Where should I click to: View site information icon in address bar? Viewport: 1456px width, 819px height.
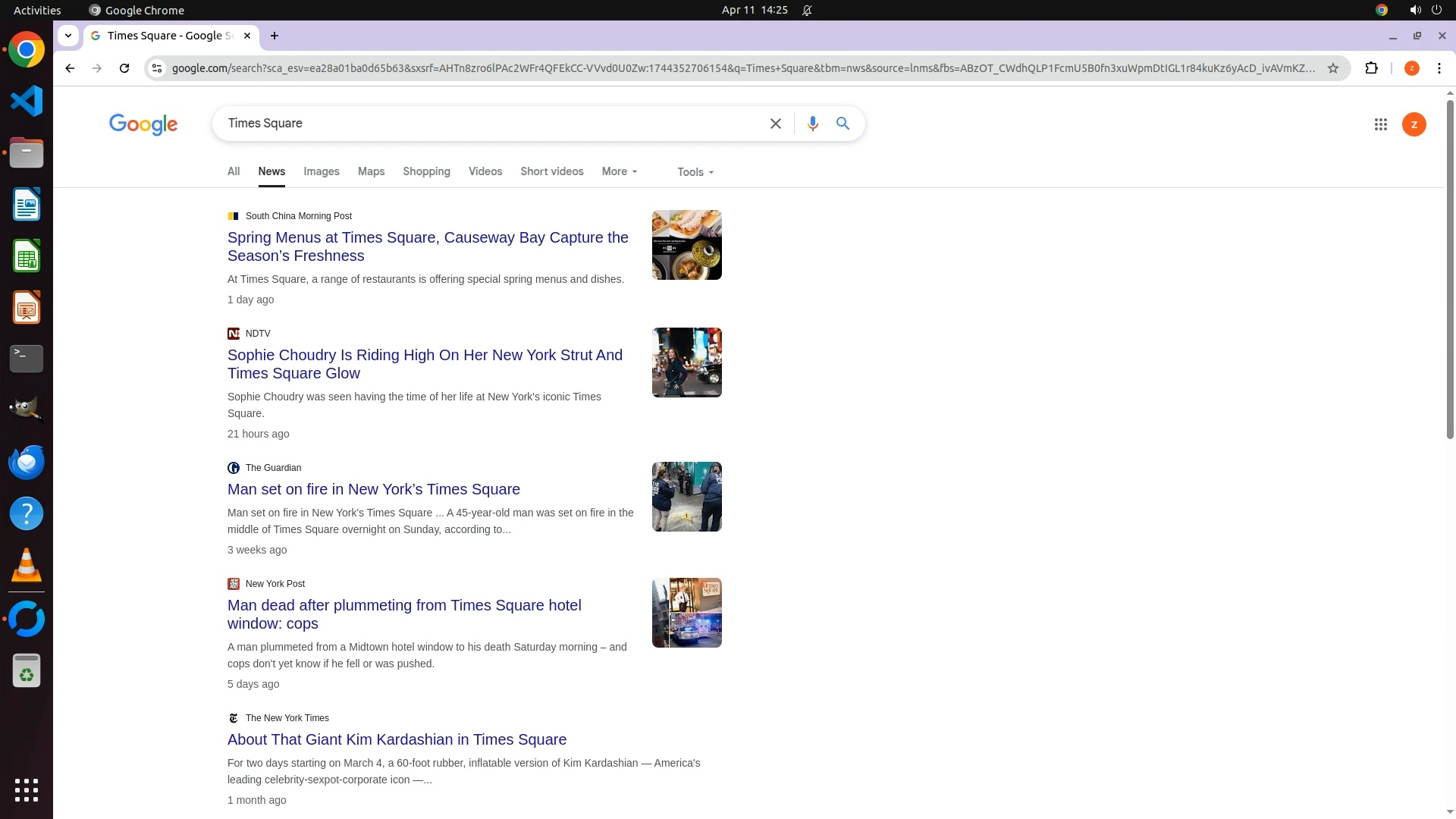[157, 68]
